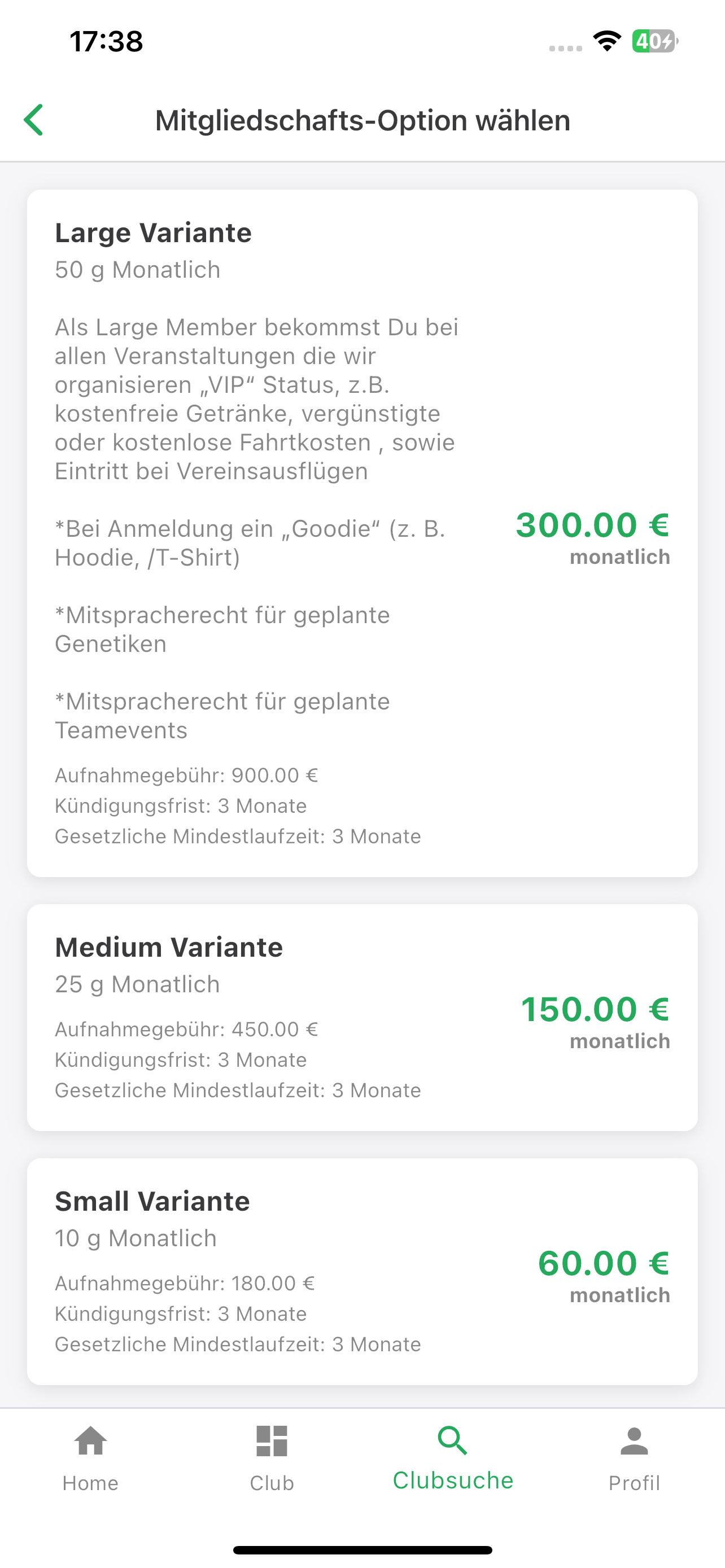
Task: Tap the Large Variante description text
Action: click(256, 398)
